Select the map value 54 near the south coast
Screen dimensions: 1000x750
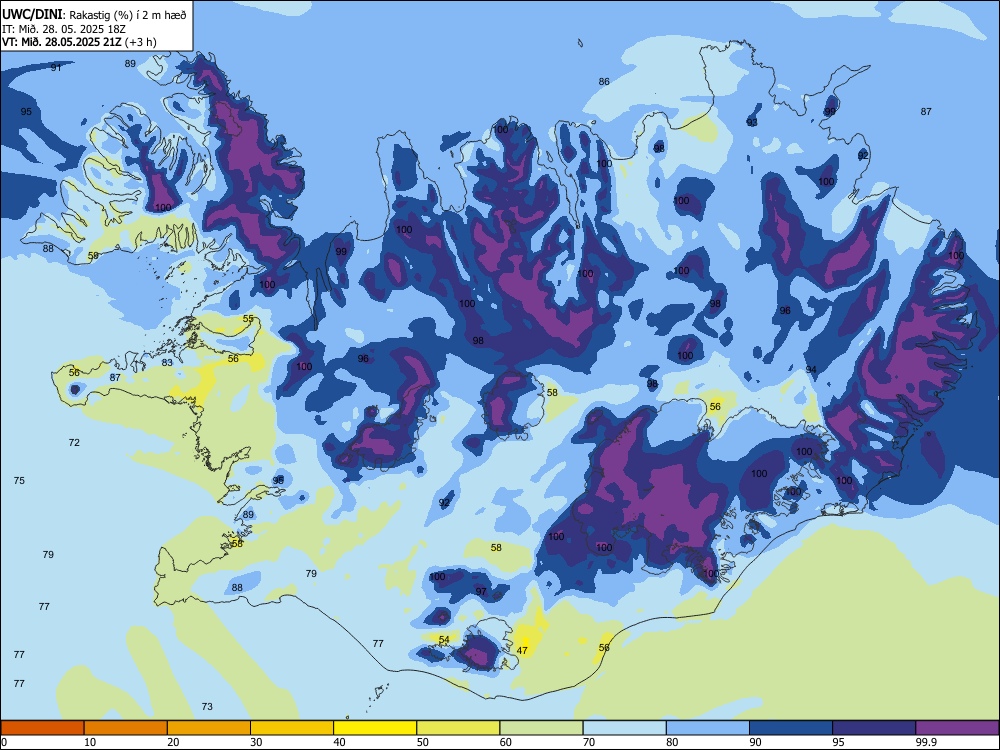(444, 640)
